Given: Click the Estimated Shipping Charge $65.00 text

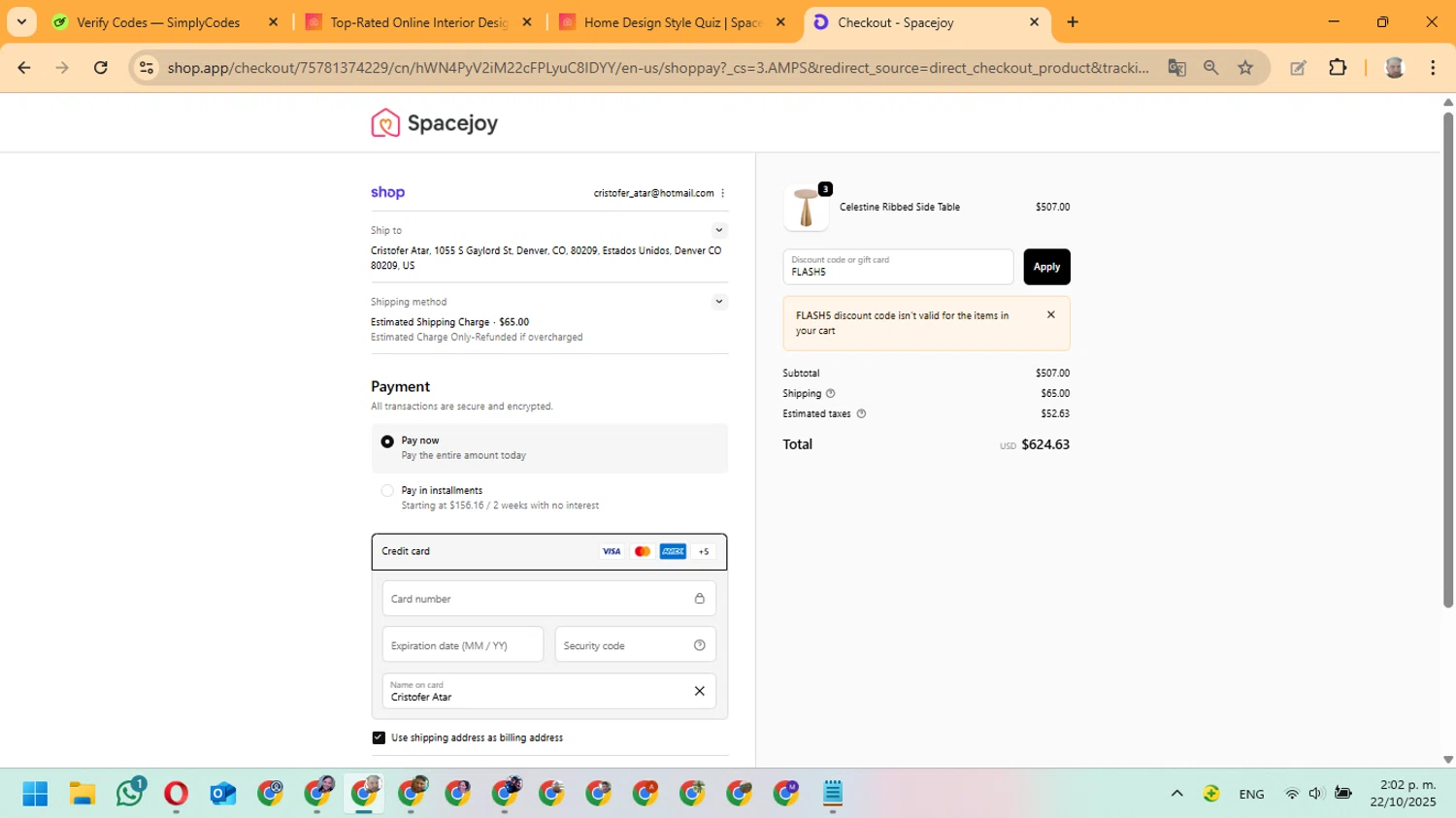Looking at the screenshot, I should [x=449, y=322].
